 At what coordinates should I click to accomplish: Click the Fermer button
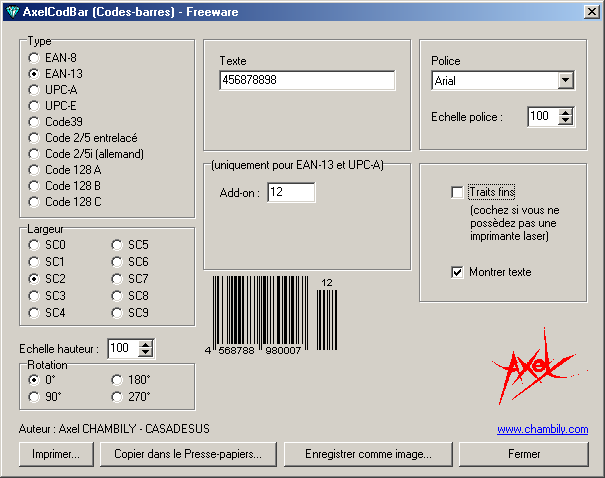point(523,454)
